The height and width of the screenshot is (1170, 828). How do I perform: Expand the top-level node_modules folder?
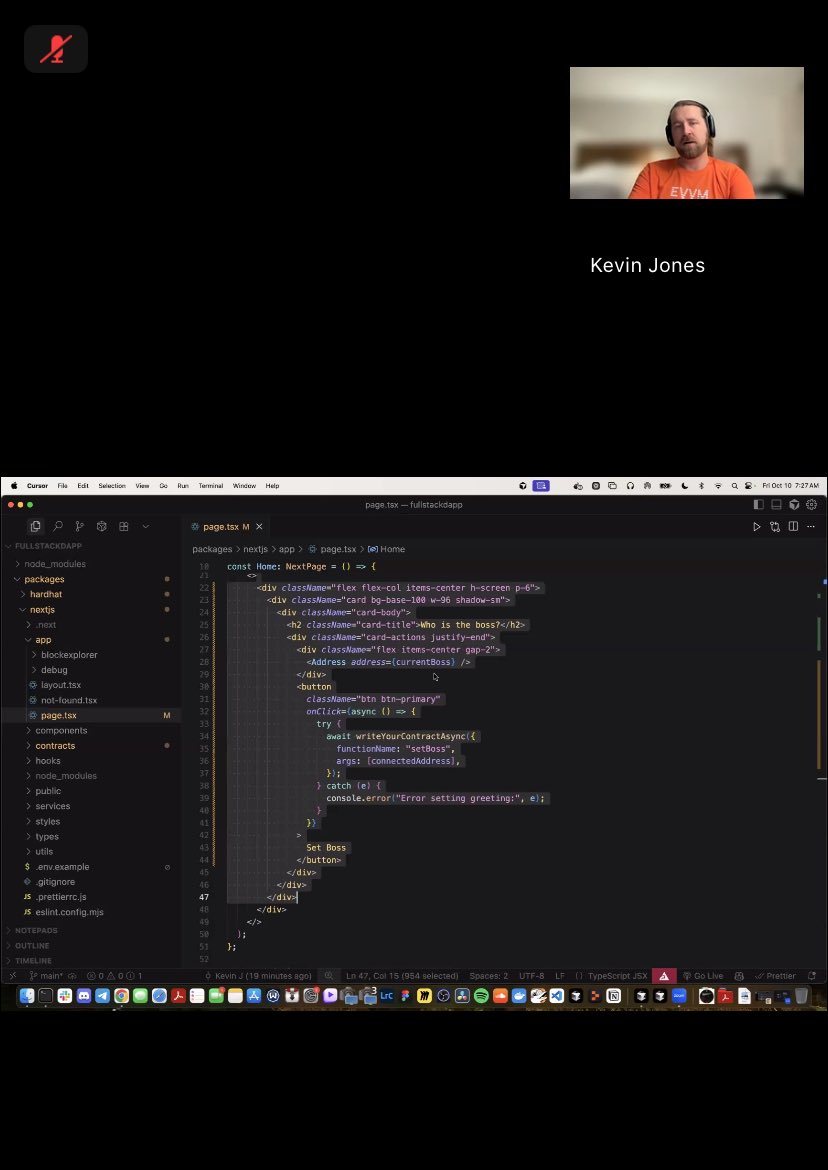(54, 564)
